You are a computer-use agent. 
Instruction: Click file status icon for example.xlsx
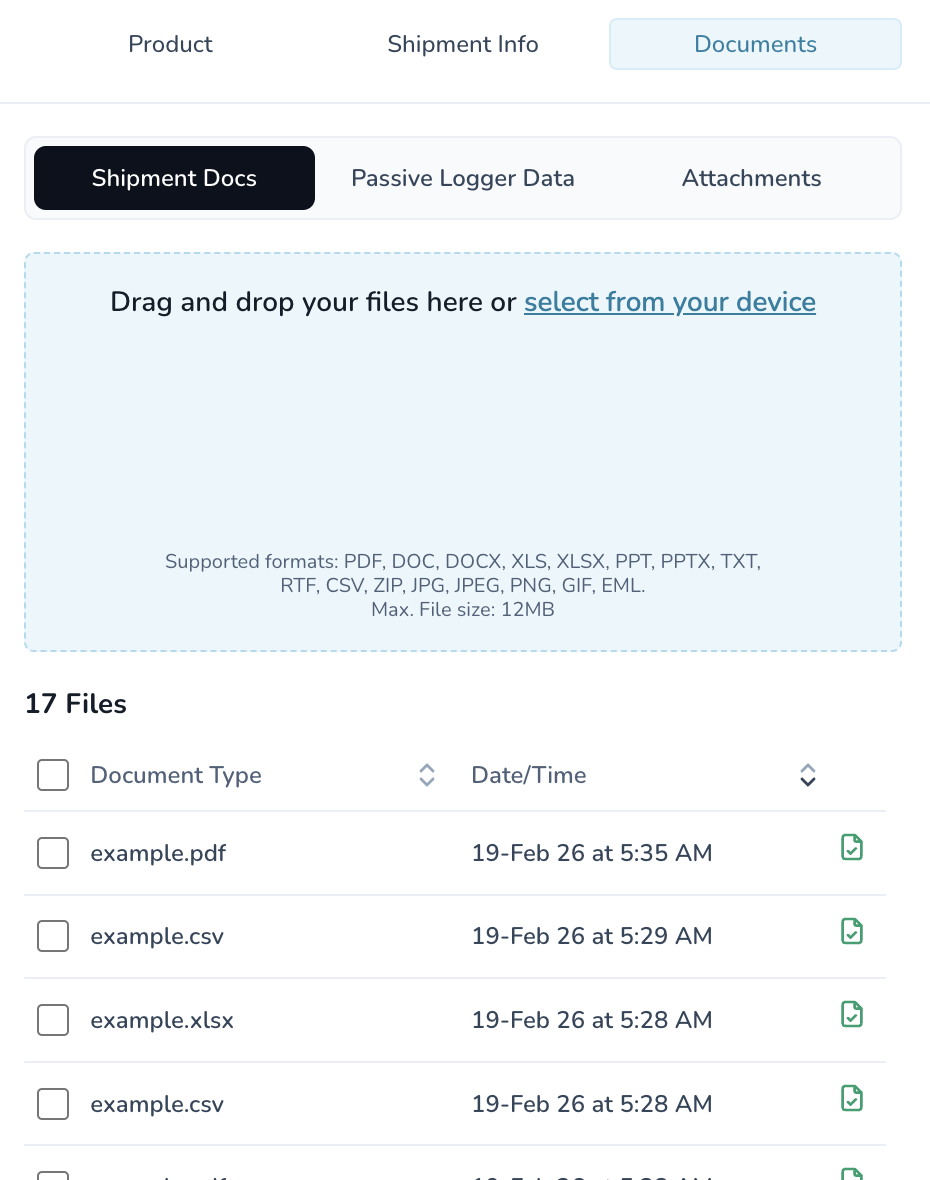point(852,1014)
